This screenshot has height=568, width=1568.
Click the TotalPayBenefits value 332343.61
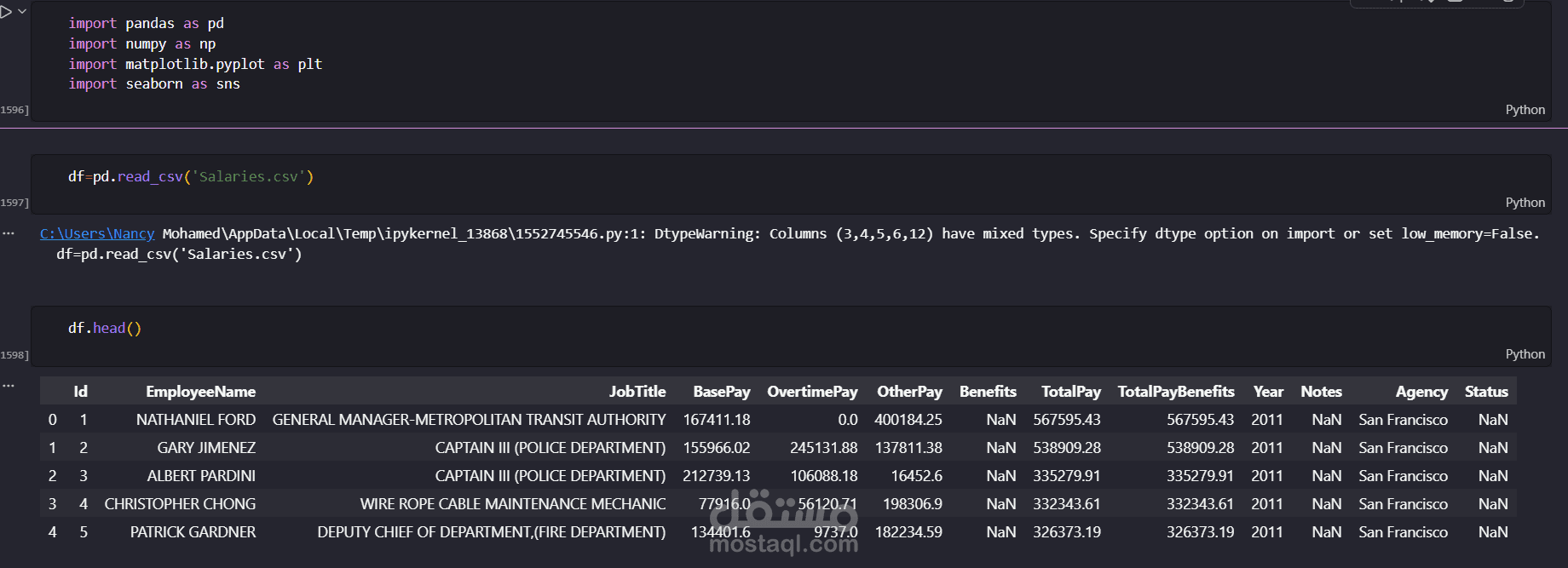tap(1201, 504)
